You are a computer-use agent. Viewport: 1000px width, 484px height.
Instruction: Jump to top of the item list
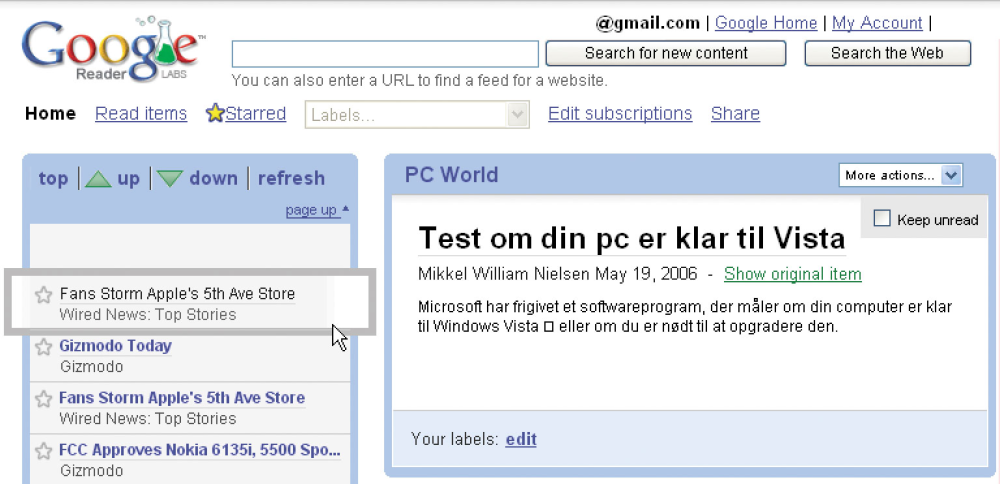click(53, 179)
